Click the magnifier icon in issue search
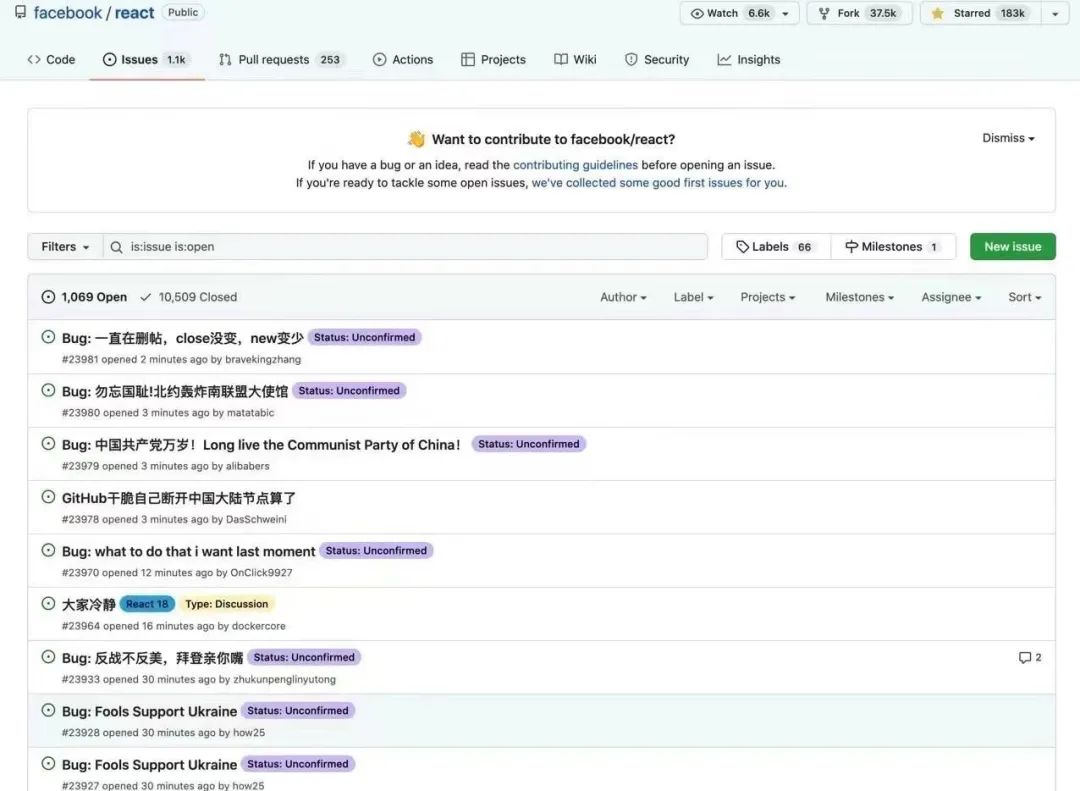Viewport: 1080px width, 791px height. pos(116,247)
